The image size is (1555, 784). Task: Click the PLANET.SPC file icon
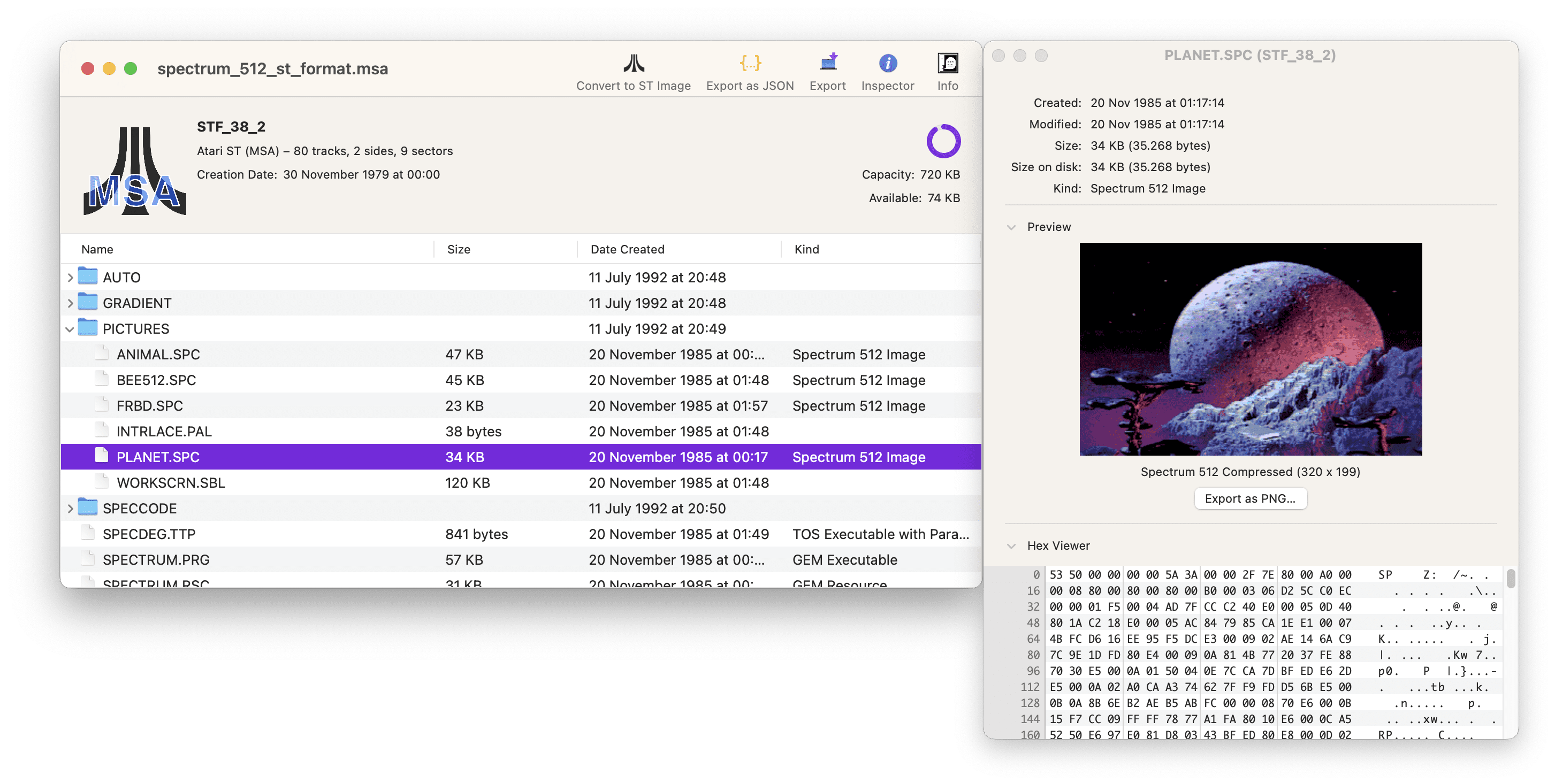102,456
